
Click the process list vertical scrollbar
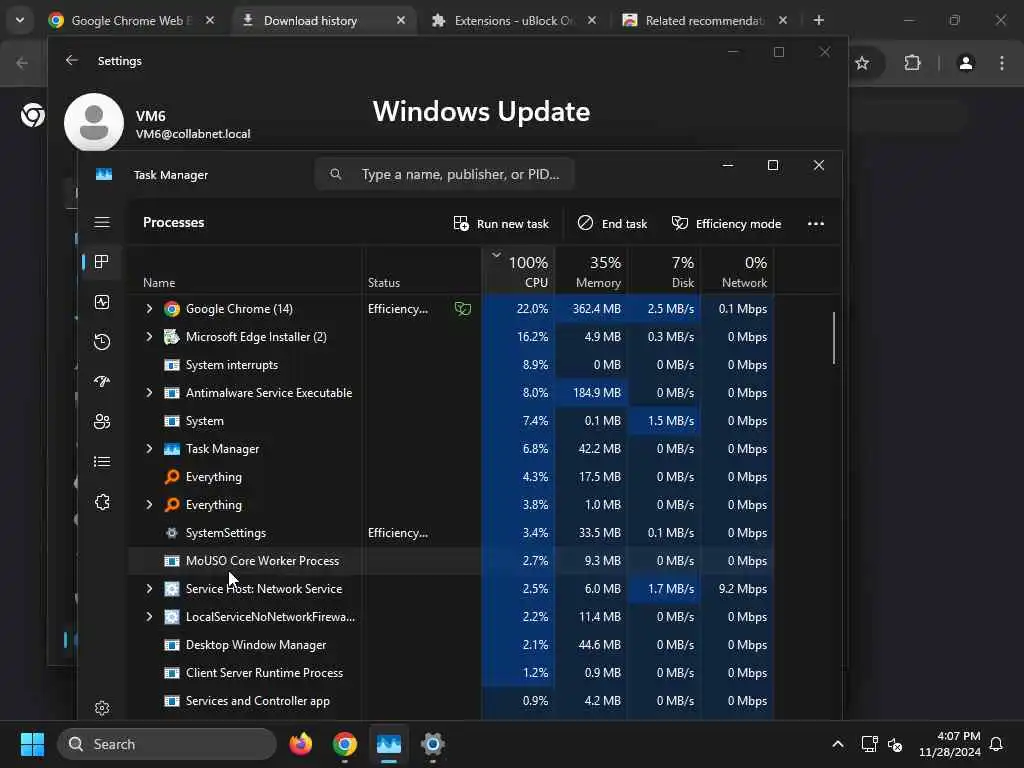pyautogui.click(x=834, y=338)
